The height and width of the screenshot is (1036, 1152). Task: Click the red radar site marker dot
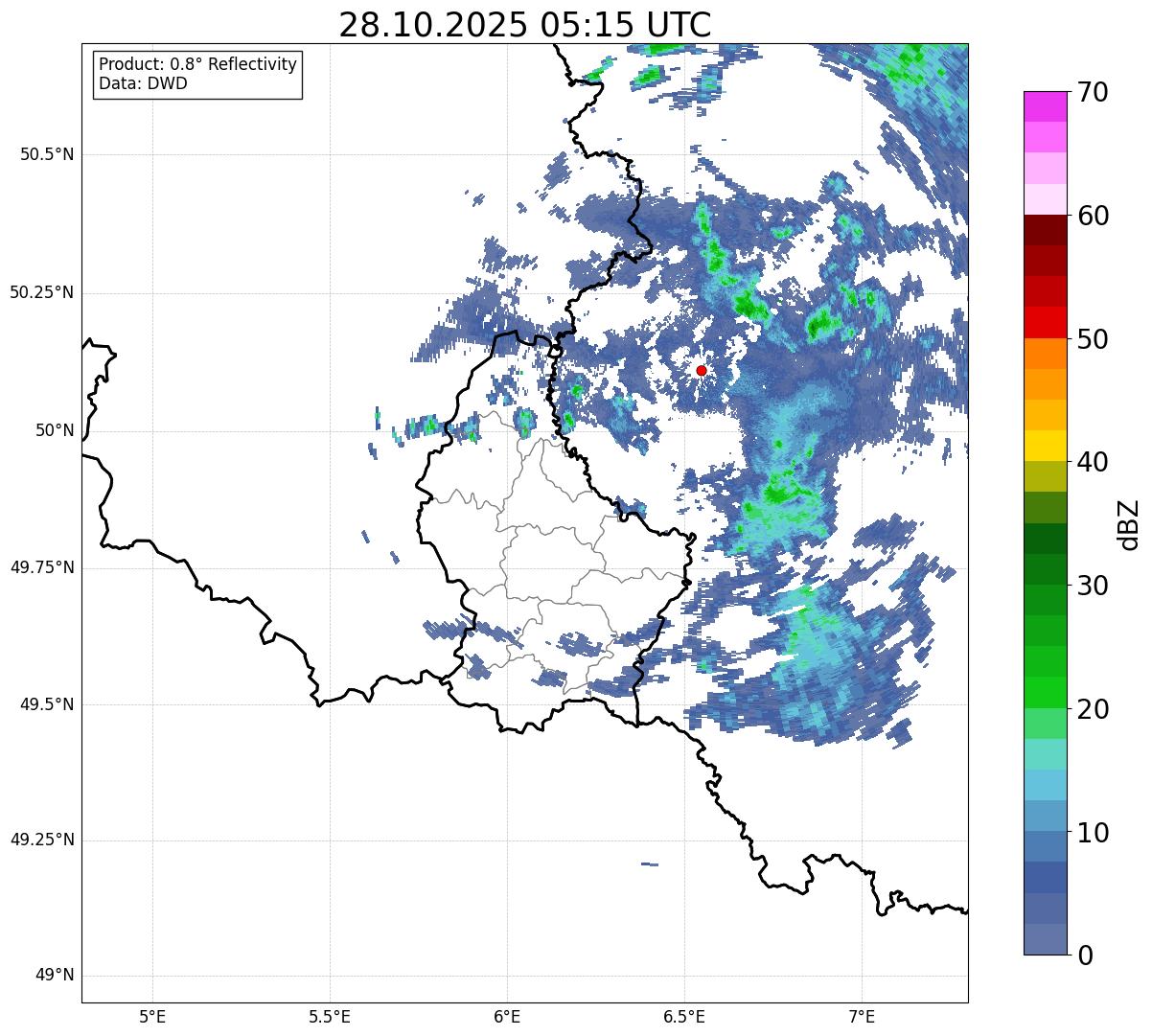pos(701,370)
